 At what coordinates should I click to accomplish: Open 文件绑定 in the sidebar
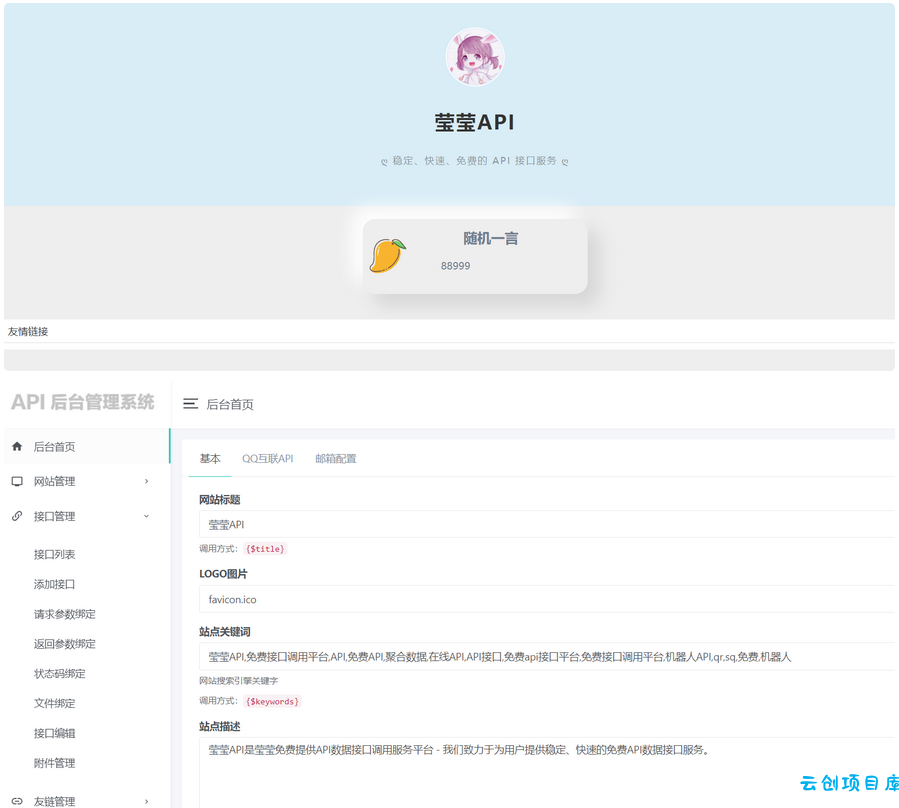point(54,704)
